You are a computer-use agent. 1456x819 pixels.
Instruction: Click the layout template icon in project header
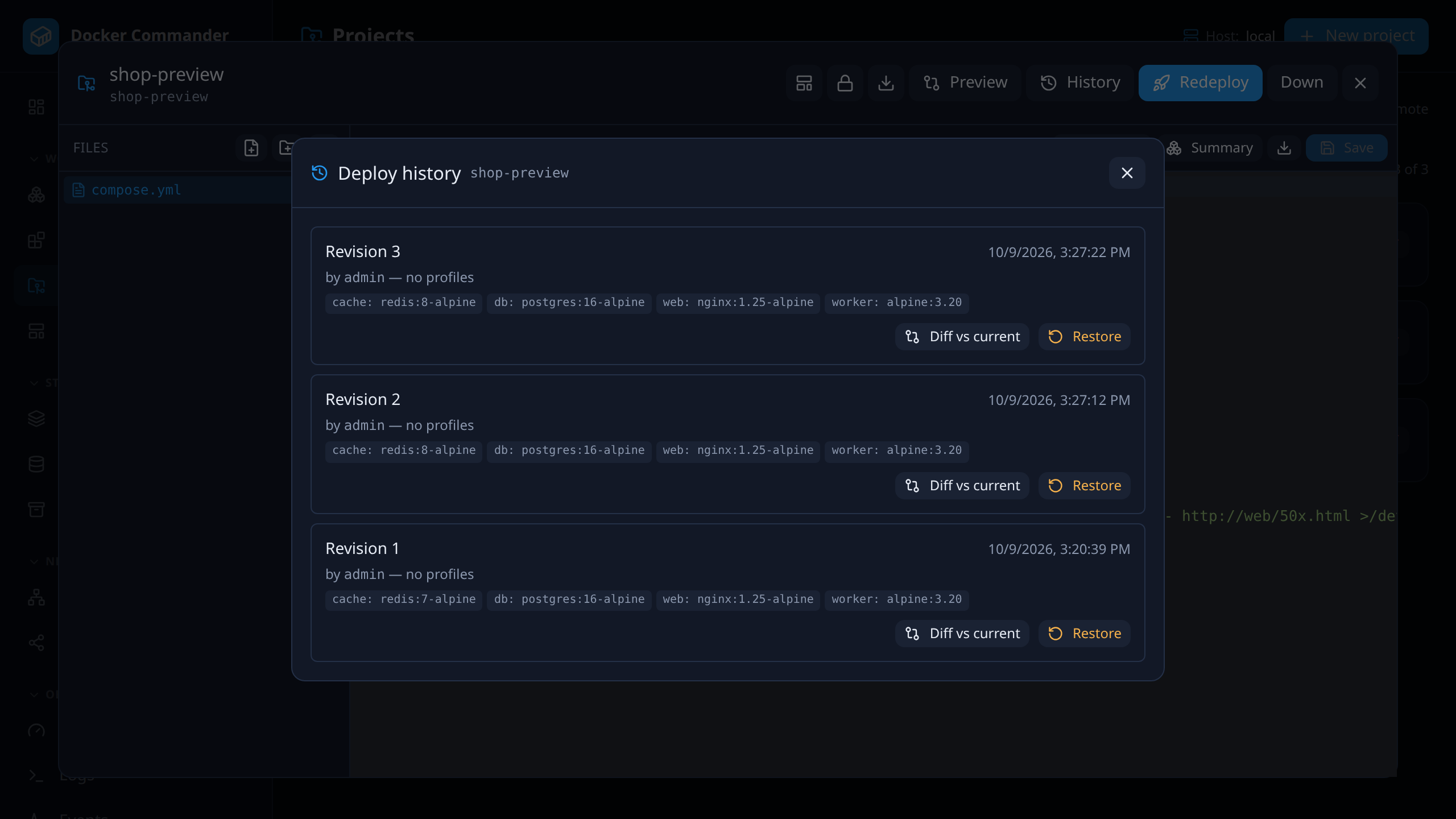804,83
